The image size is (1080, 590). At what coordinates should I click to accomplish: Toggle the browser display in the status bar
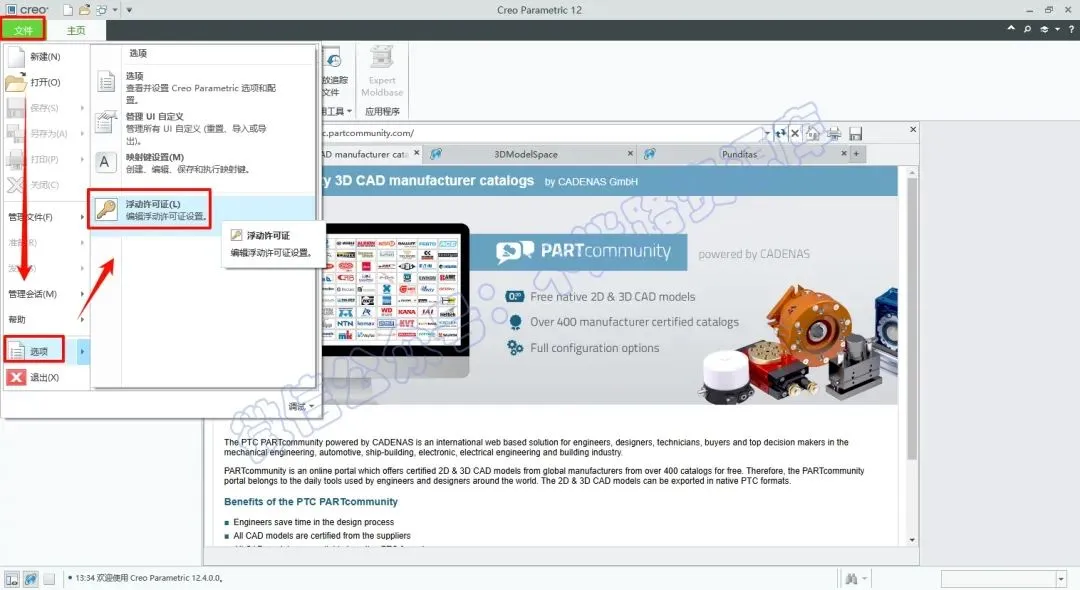[x=30, y=579]
